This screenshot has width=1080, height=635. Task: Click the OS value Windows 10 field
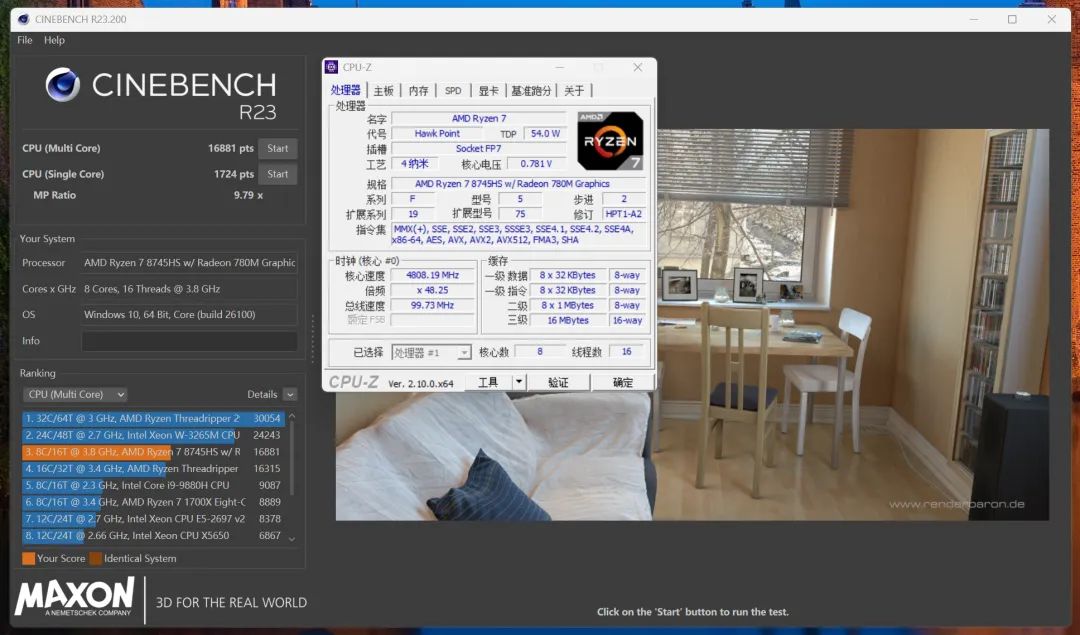tap(189, 315)
